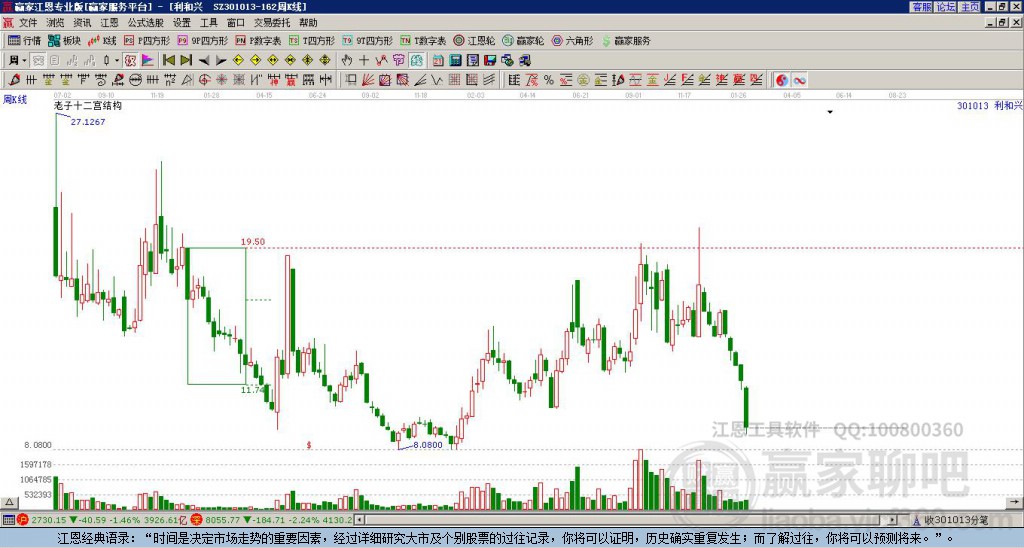Click the 论坛 forum link

945,7
